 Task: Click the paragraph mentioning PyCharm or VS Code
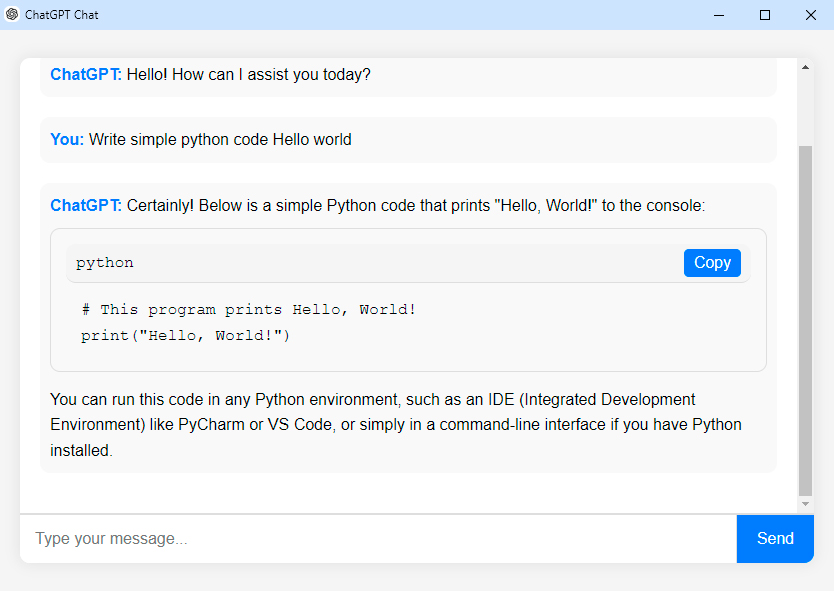tap(396, 425)
